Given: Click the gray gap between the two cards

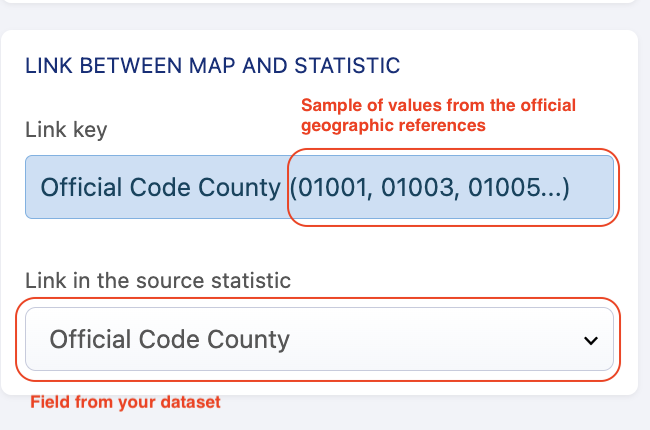Looking at the screenshot, I should pyautogui.click(x=318, y=22).
